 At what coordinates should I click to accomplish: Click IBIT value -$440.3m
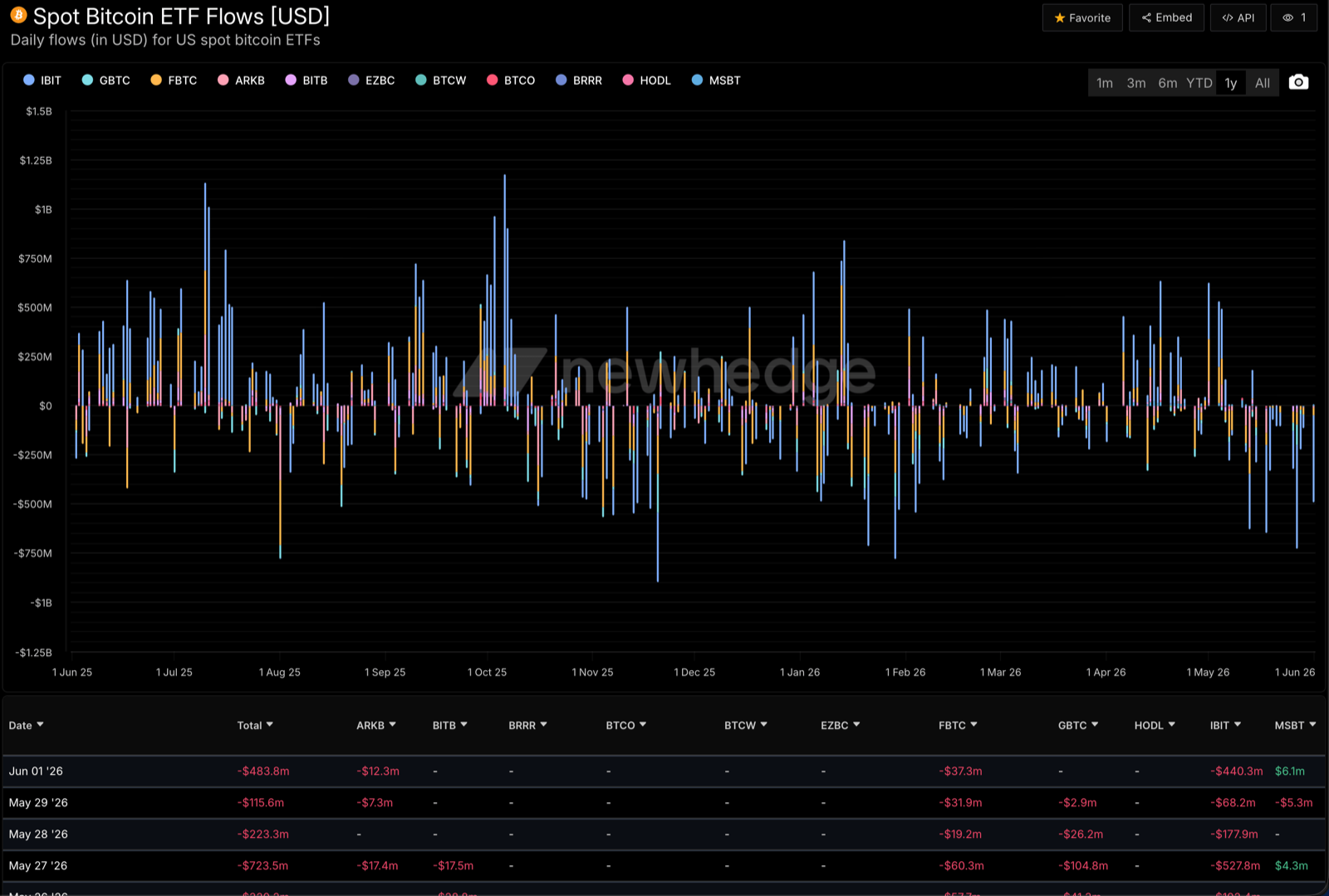[1237, 771]
